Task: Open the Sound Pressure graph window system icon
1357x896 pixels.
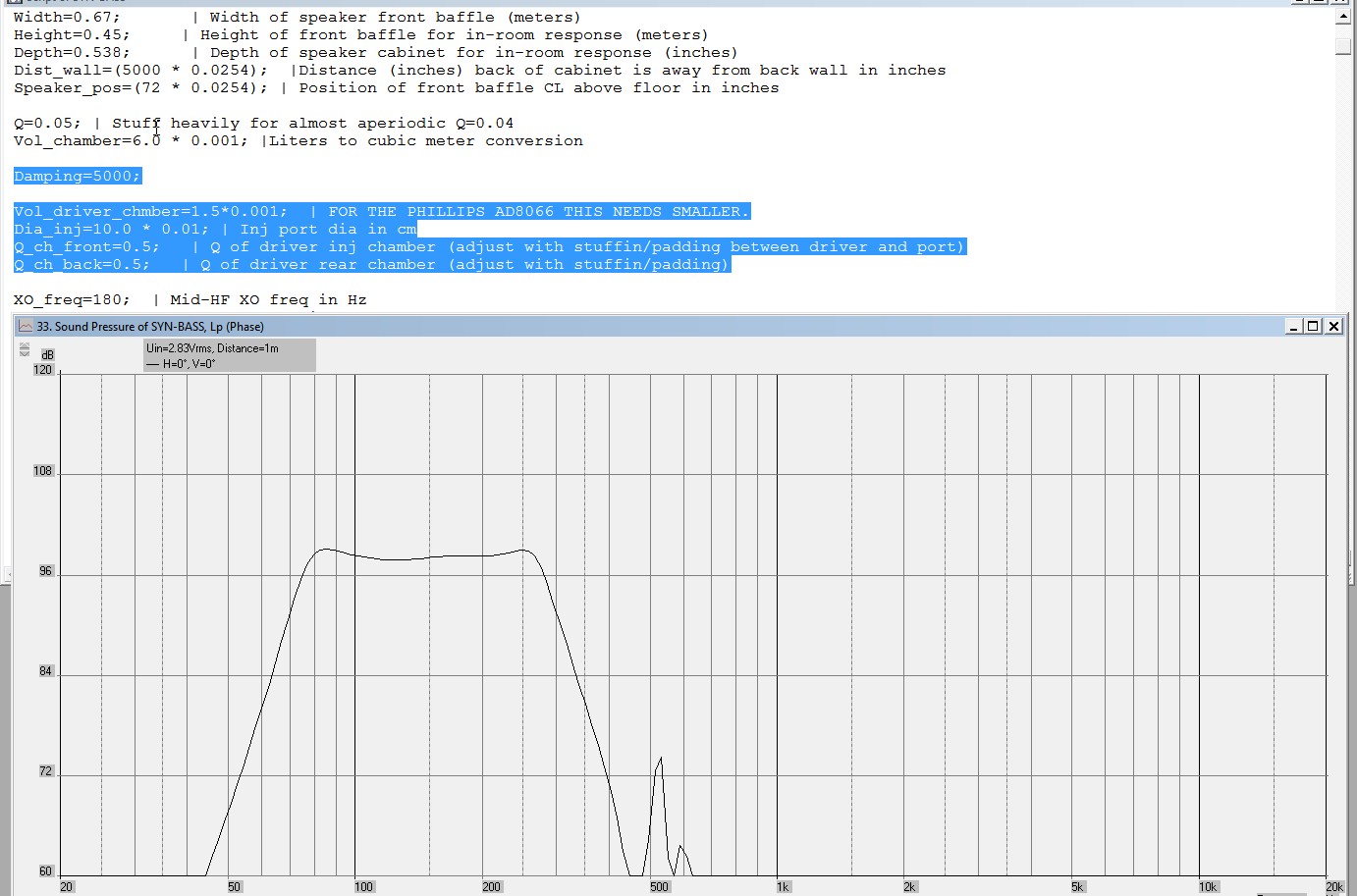Action: click(x=26, y=326)
